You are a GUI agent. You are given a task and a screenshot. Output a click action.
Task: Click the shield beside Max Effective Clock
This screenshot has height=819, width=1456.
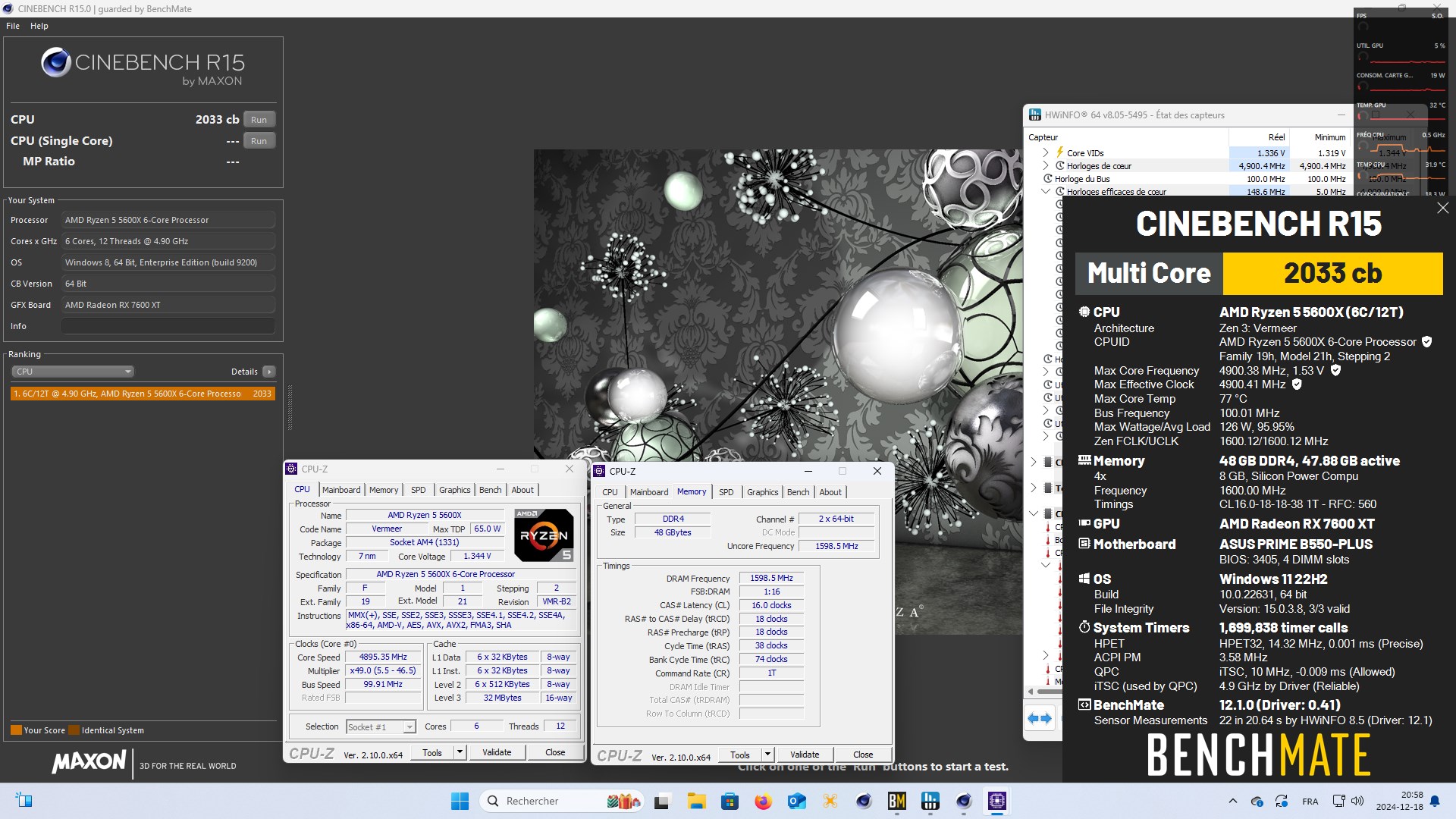(x=1297, y=384)
